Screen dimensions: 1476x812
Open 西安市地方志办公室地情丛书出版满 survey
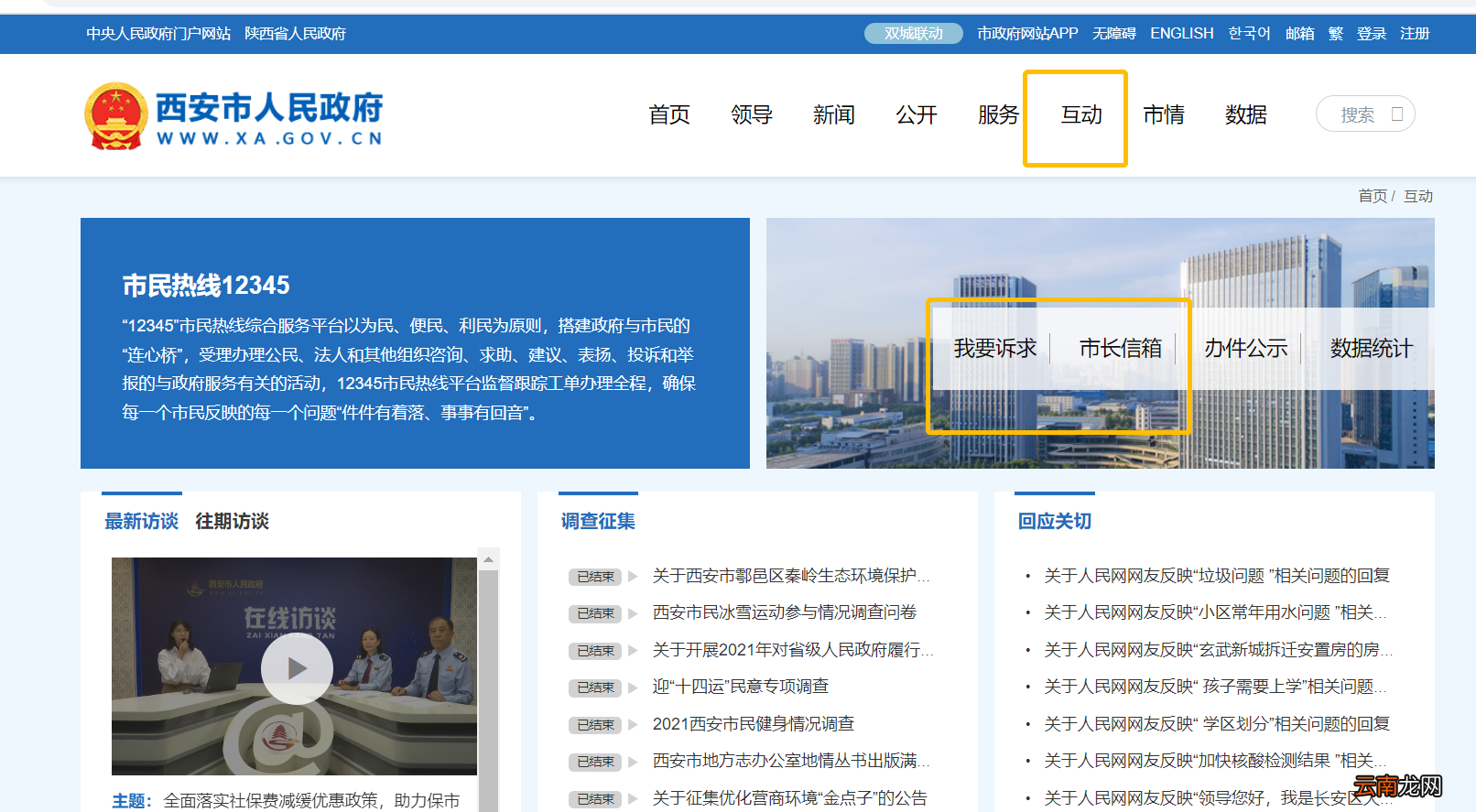click(791, 761)
